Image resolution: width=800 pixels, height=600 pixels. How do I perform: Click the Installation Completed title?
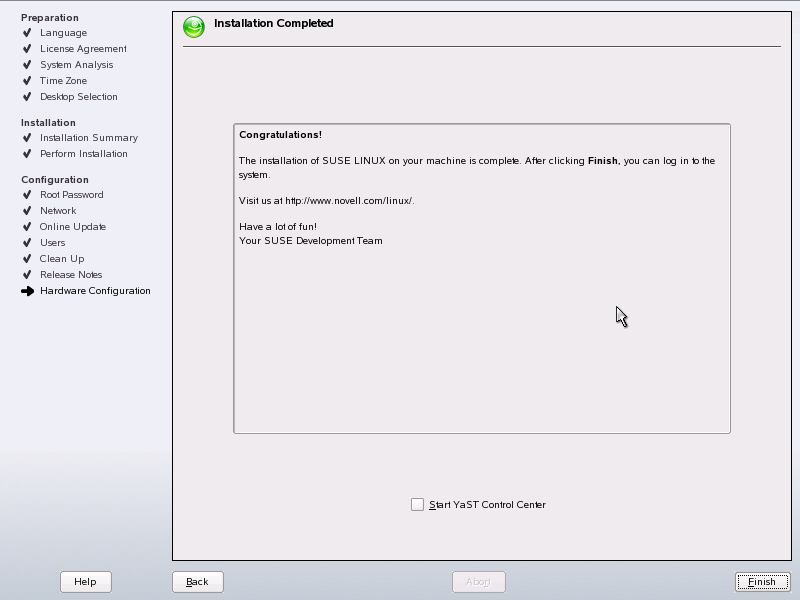pos(273,23)
